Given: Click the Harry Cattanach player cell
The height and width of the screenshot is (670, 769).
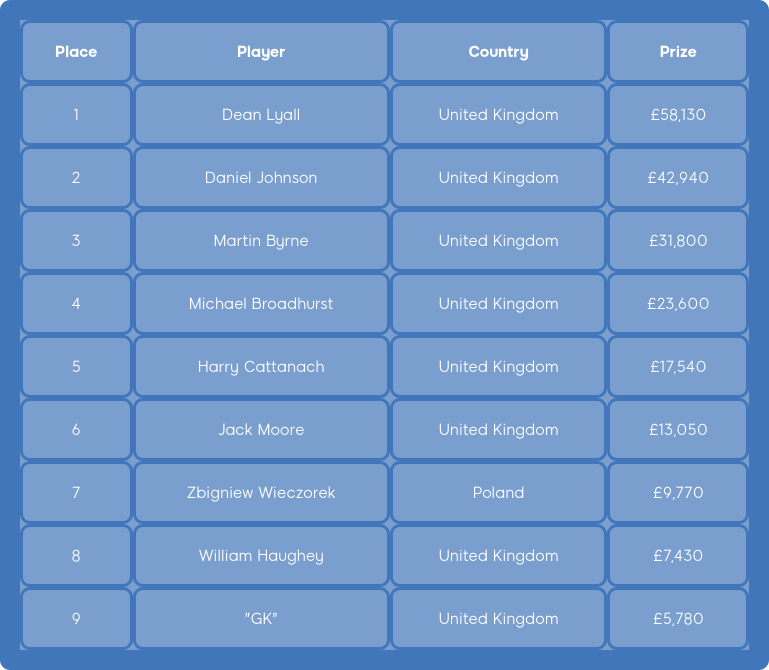Looking at the screenshot, I should [x=261, y=367].
